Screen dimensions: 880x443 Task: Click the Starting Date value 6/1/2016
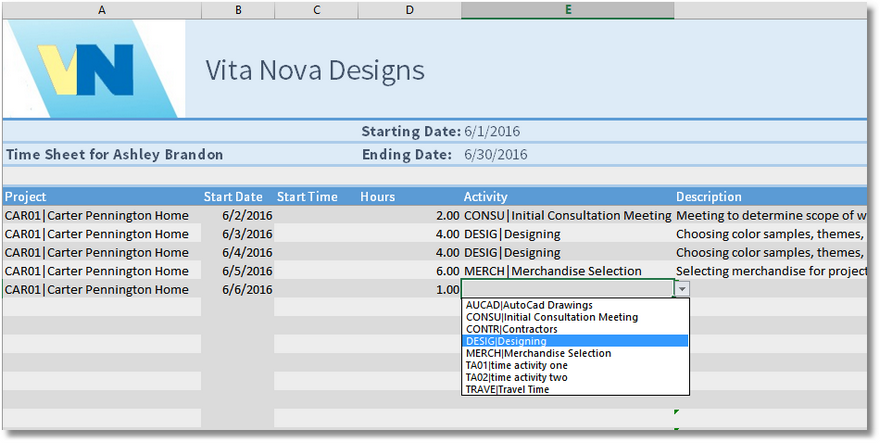click(492, 132)
